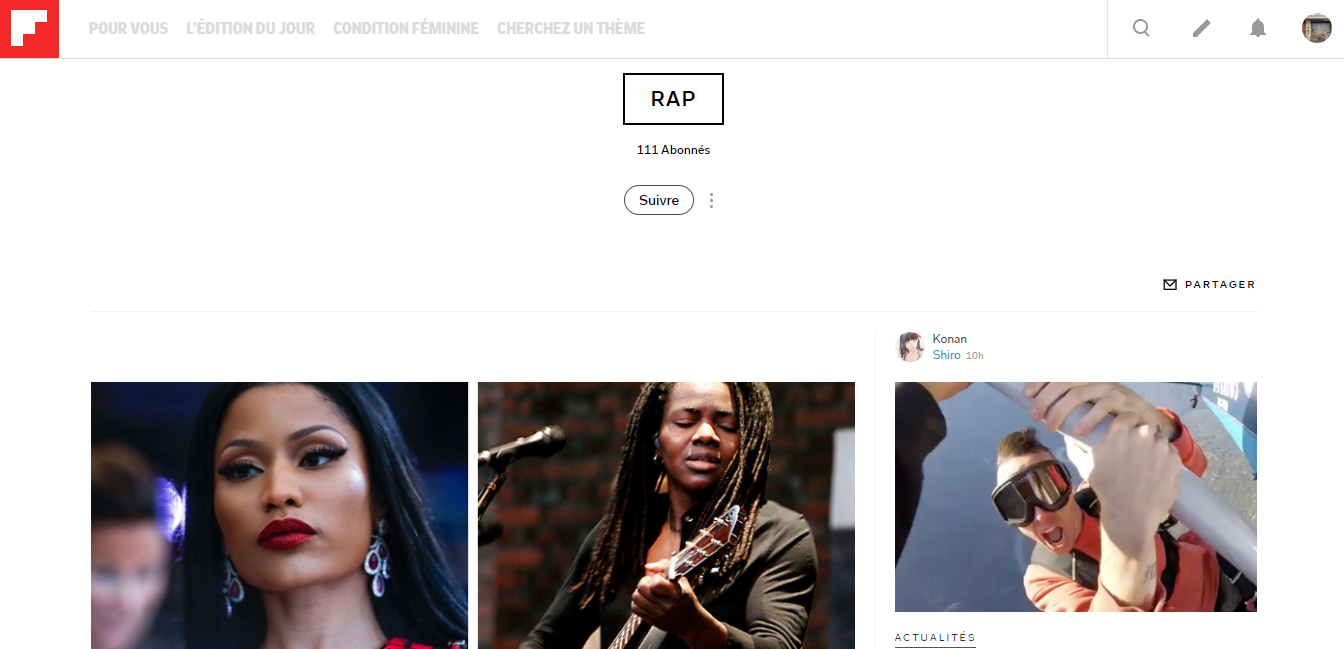Click the pencil compose icon

point(1201,29)
